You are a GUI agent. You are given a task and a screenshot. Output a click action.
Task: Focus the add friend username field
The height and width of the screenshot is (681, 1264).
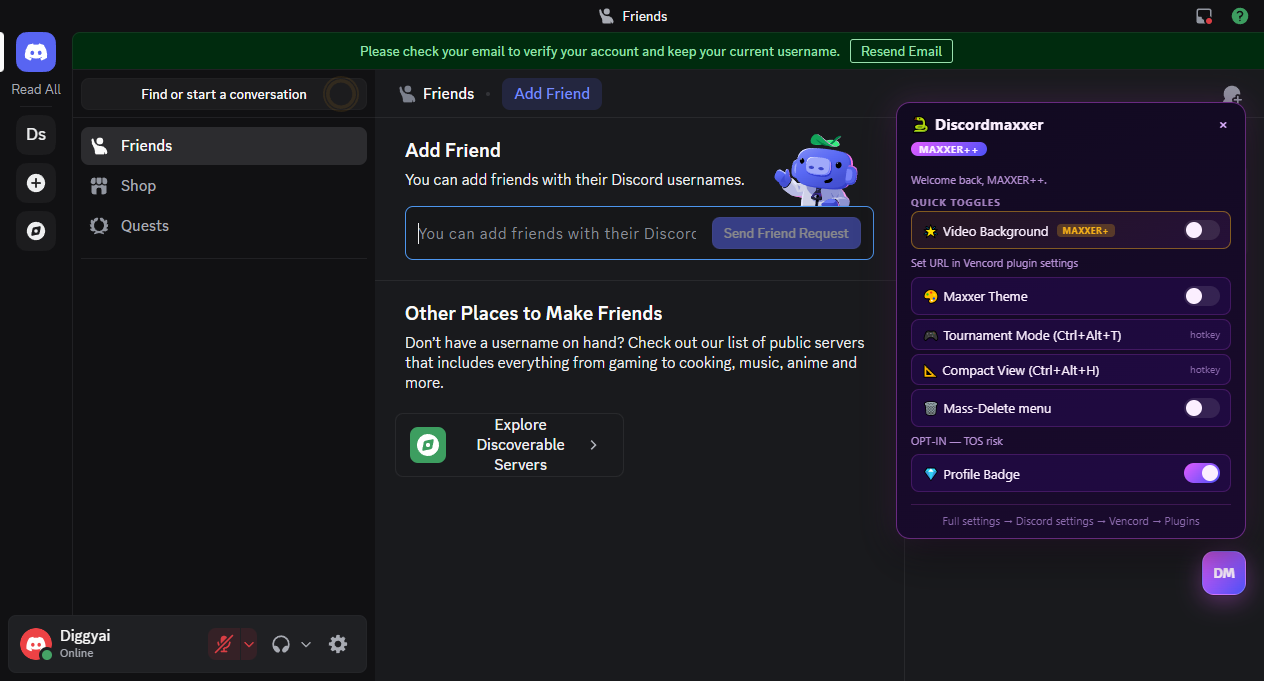558,233
